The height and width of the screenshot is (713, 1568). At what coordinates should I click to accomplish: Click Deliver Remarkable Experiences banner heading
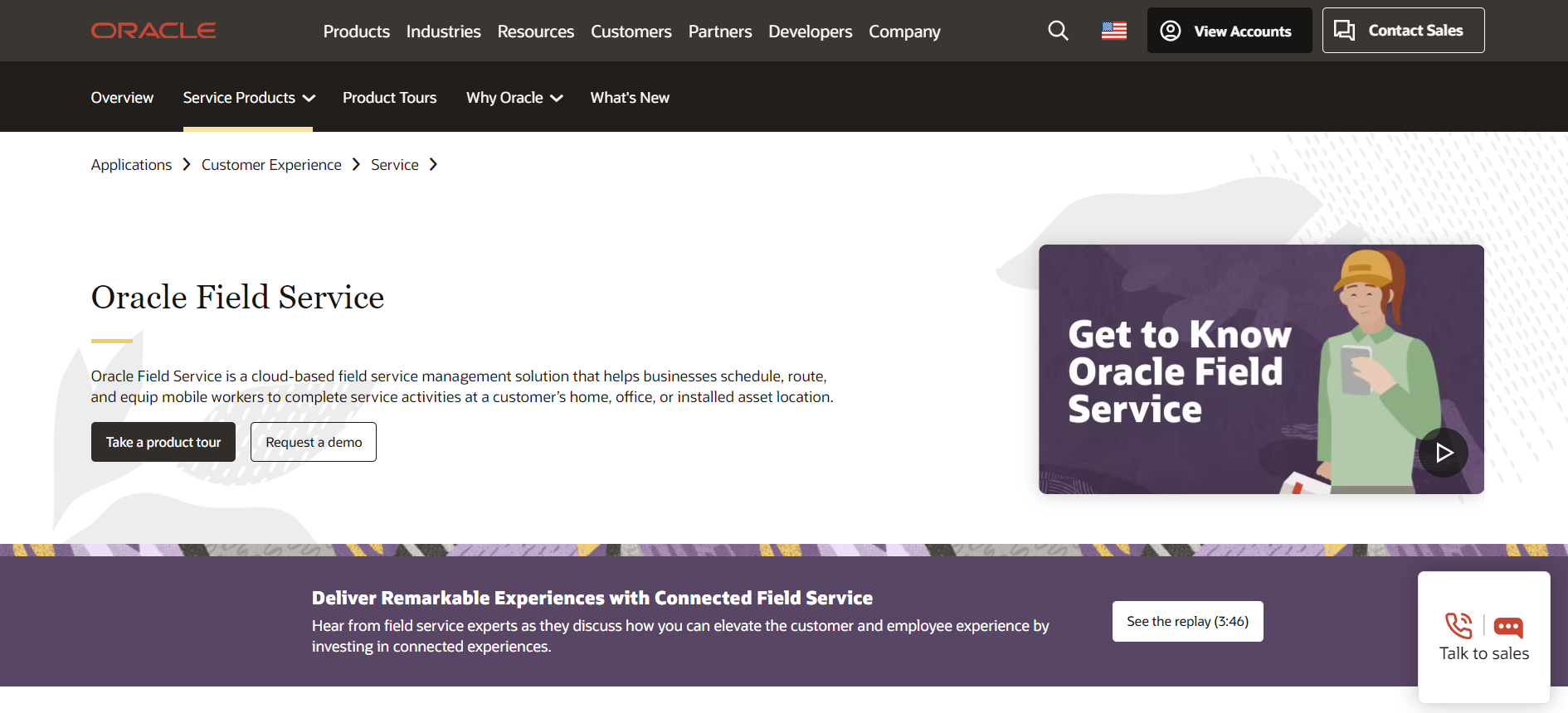tap(592, 598)
